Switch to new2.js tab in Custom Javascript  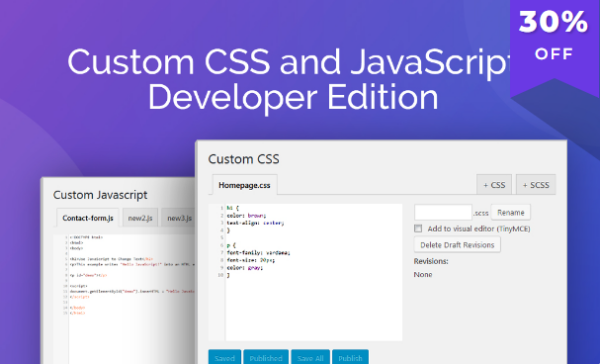140,218
